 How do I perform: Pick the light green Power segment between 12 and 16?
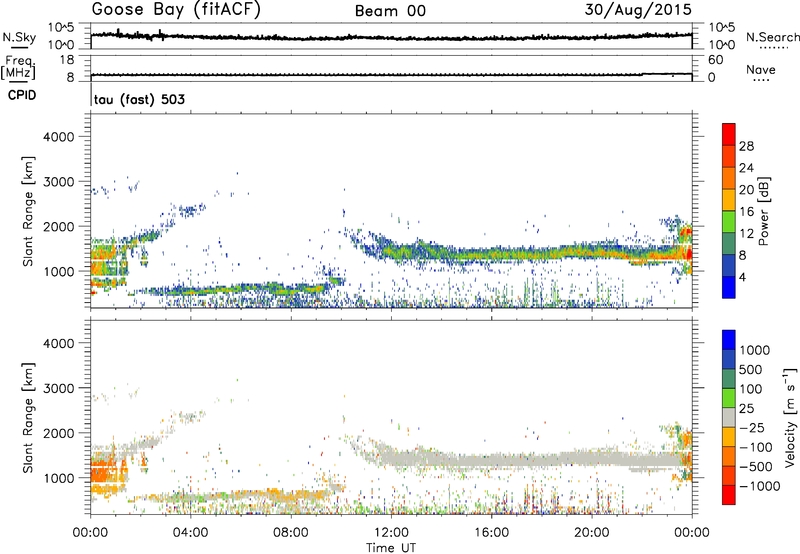coord(729,222)
